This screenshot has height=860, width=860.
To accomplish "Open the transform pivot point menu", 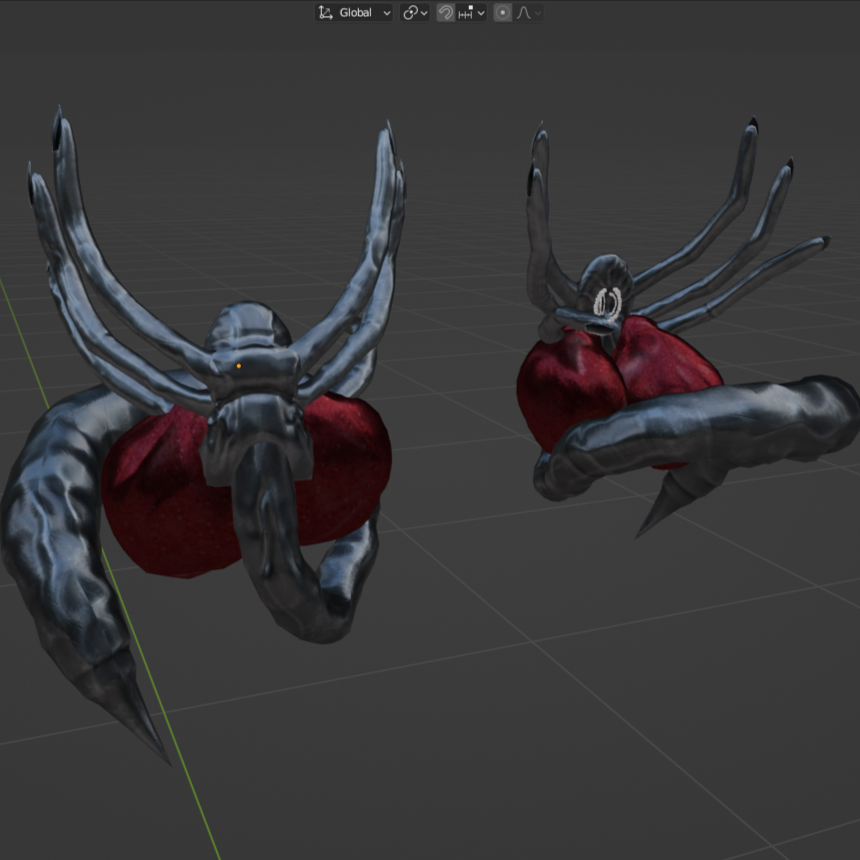I will 415,13.
